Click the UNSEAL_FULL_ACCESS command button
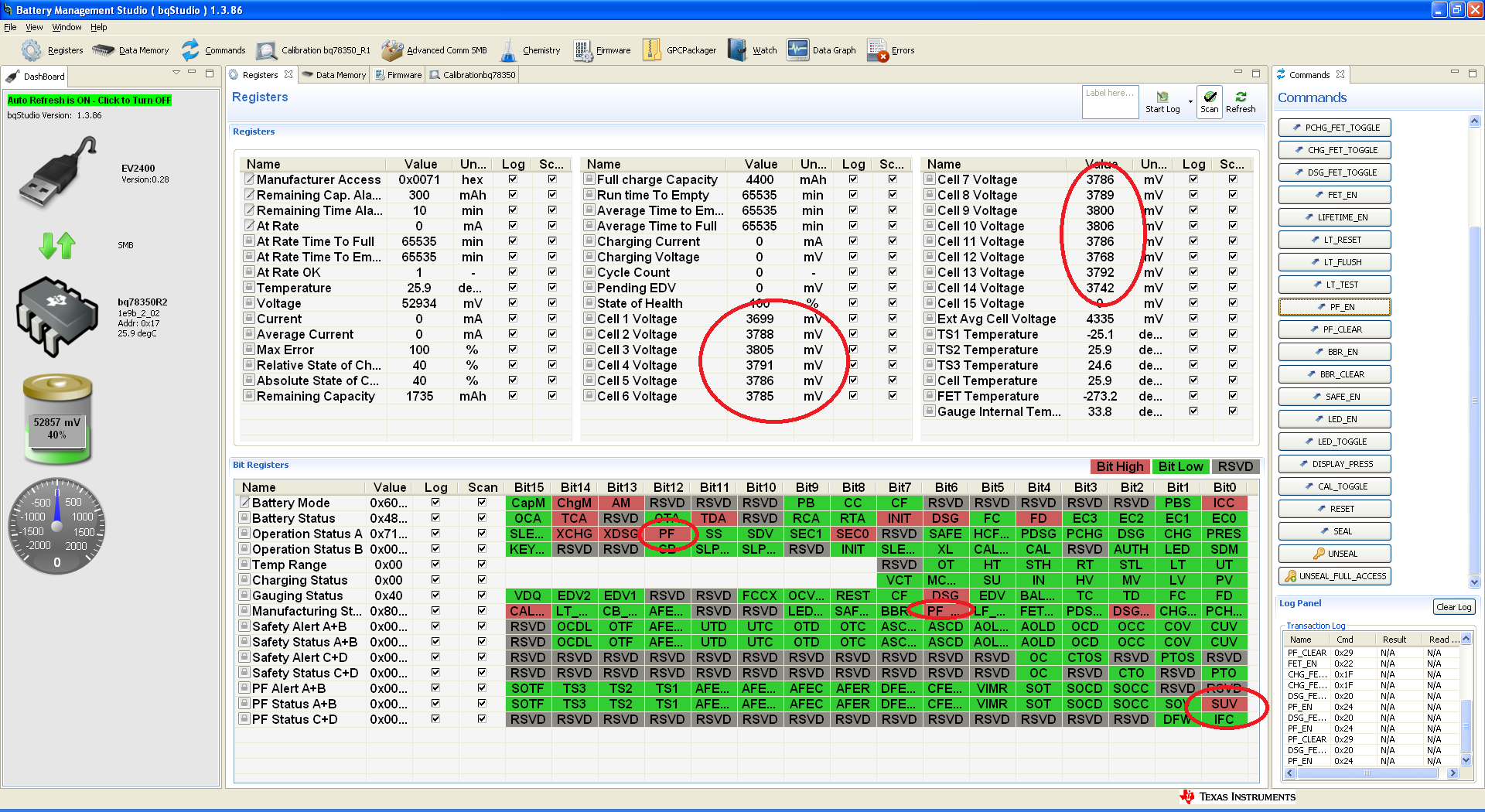 (1334, 576)
